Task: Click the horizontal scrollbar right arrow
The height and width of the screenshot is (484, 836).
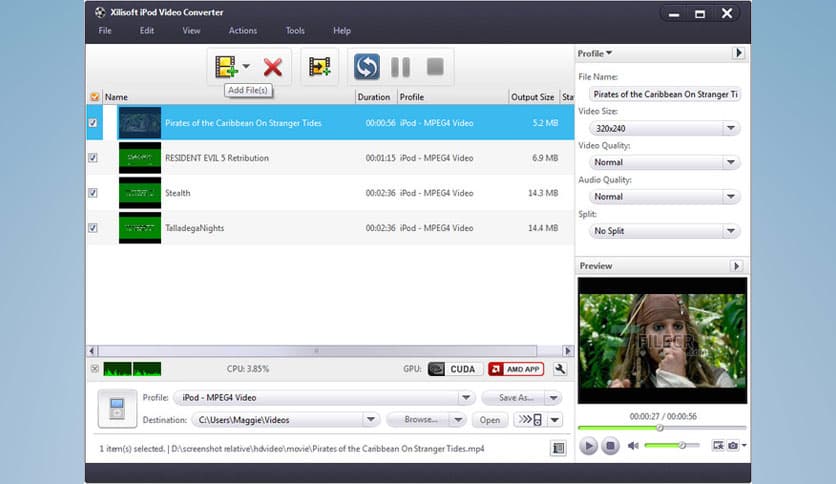Action: [x=567, y=351]
